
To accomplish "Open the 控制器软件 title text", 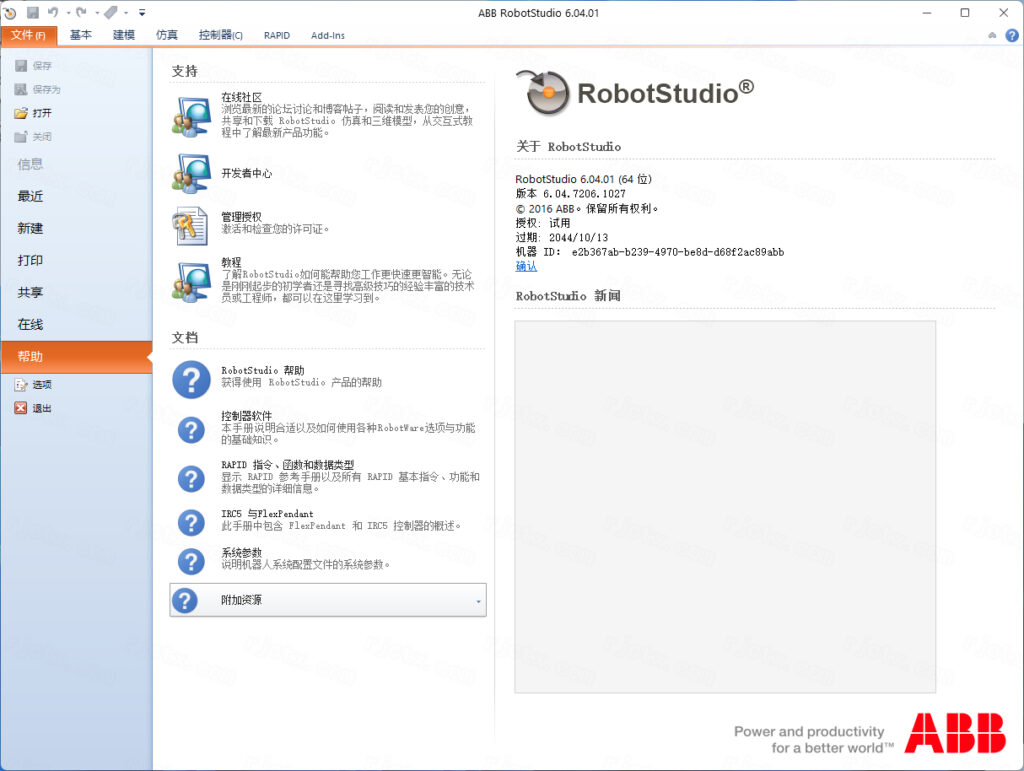I will (x=246, y=416).
